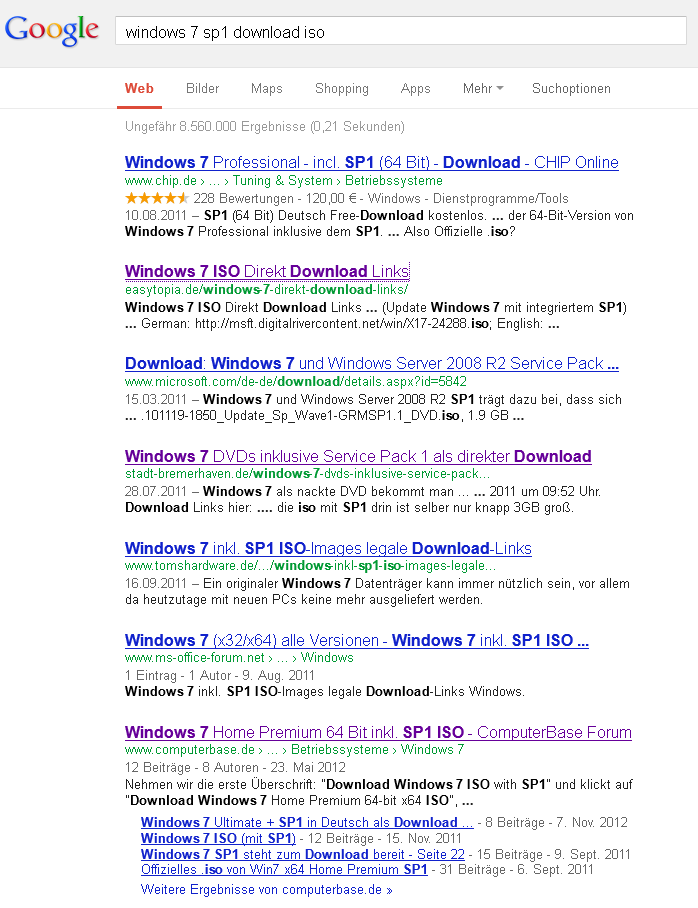
Task: Open sublink 'Windows 7 SP1 steht zum Download bereit'
Action: tap(302, 854)
